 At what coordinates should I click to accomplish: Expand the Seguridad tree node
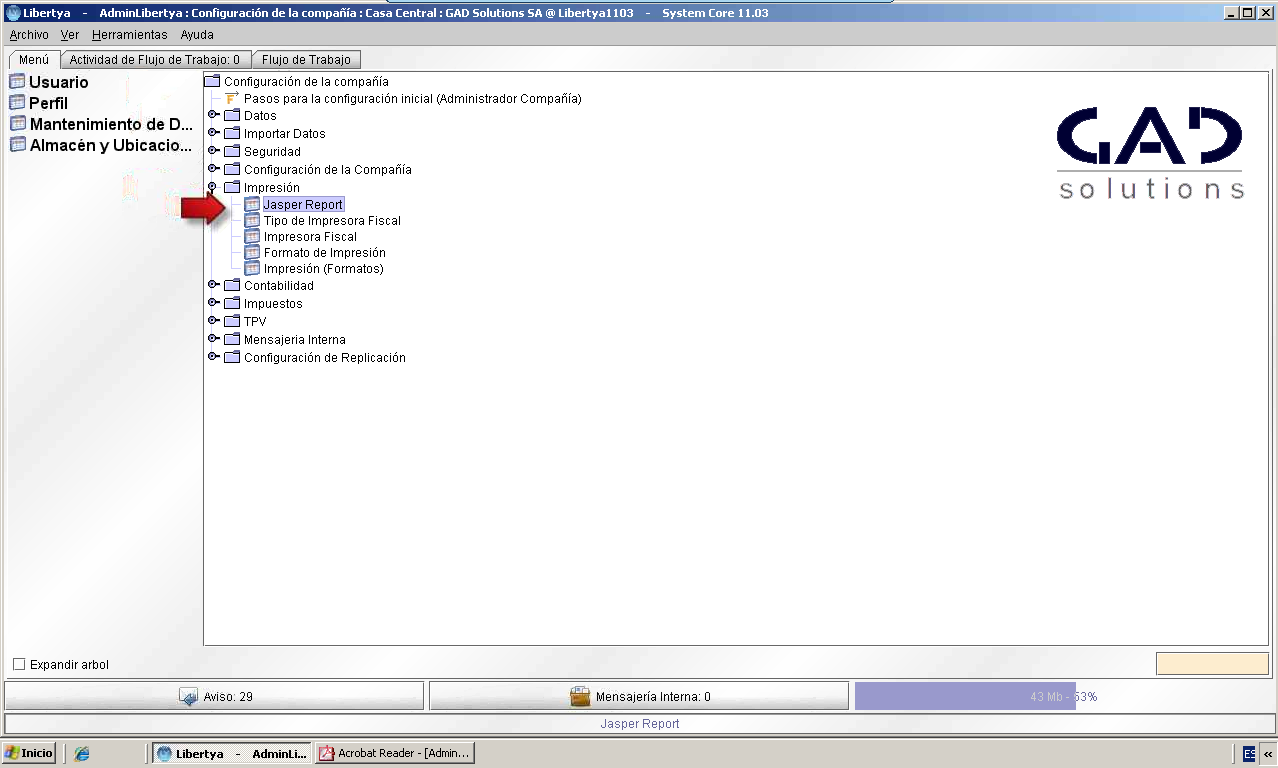pyautogui.click(x=213, y=151)
